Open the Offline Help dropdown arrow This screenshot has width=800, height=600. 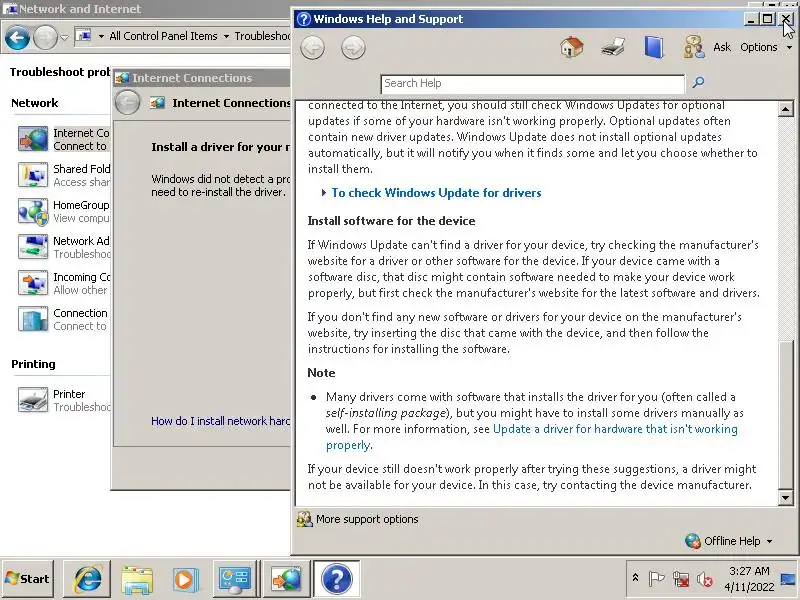769,541
